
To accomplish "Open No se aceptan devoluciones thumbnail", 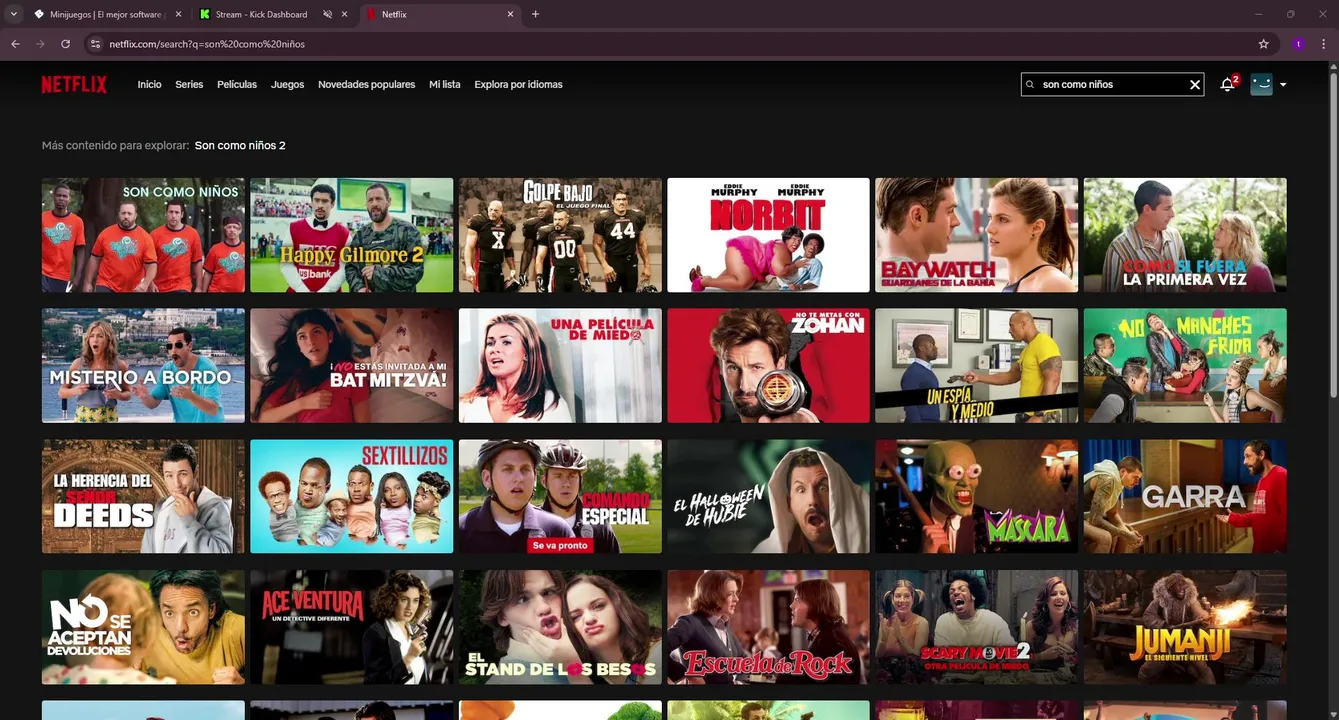I will (x=143, y=627).
